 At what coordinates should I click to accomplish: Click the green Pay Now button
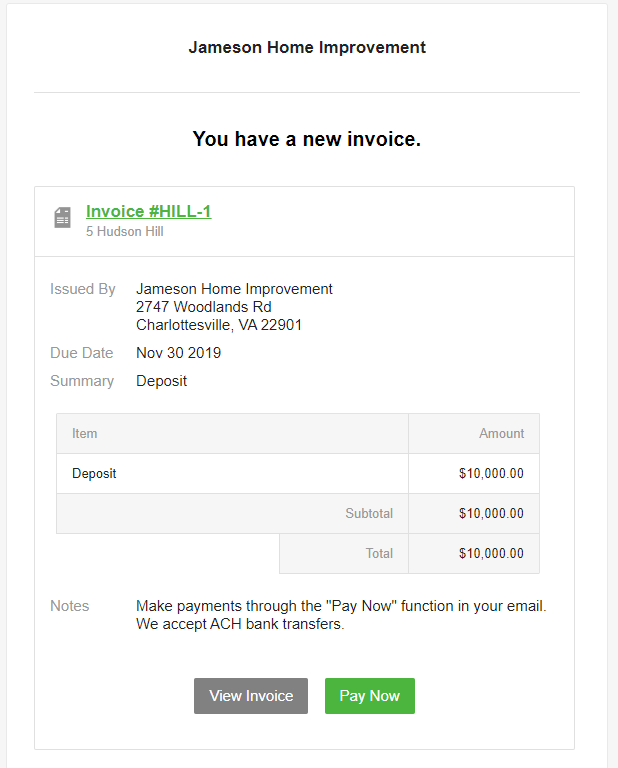point(369,696)
